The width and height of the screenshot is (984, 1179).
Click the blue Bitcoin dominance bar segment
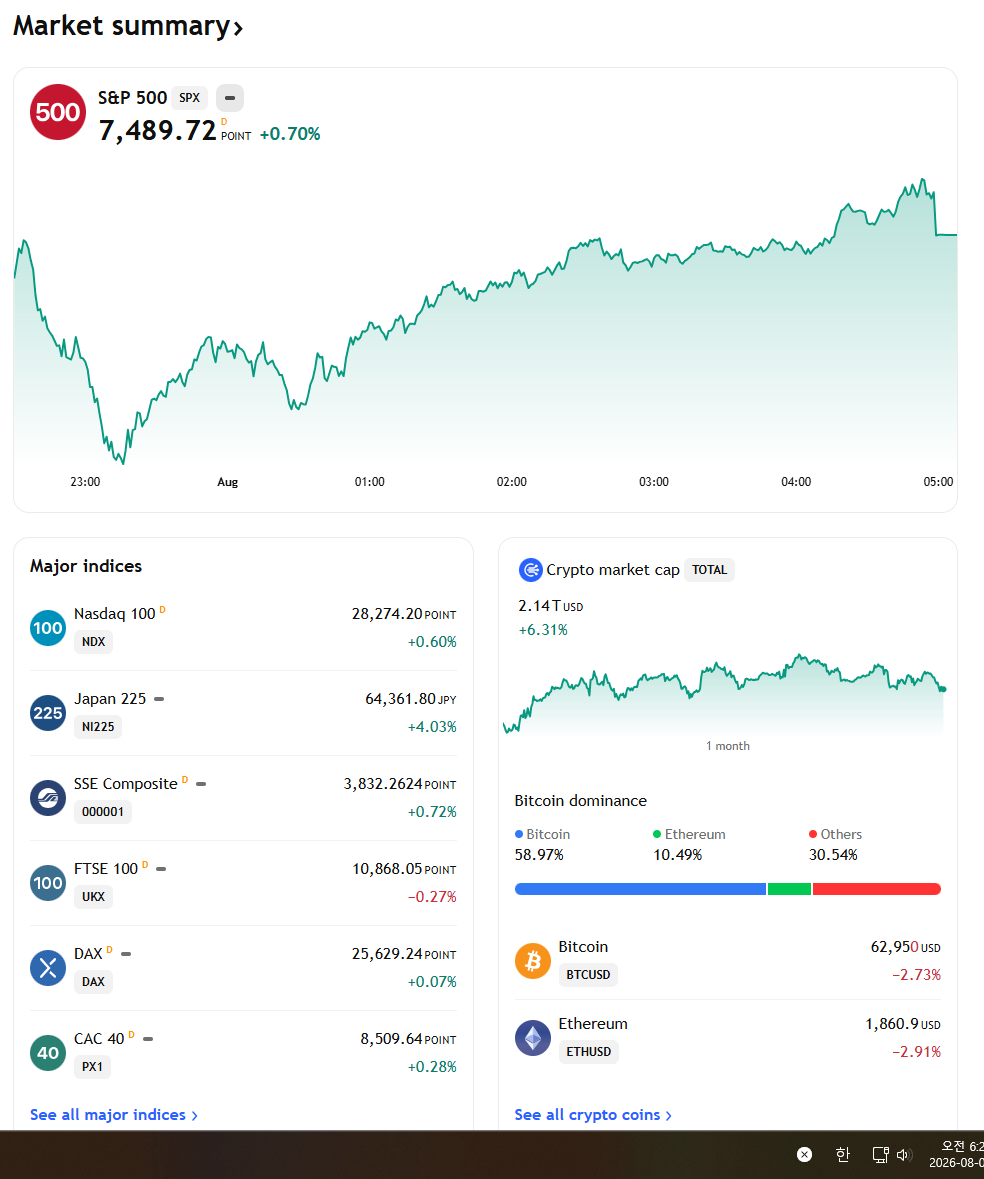pos(640,890)
